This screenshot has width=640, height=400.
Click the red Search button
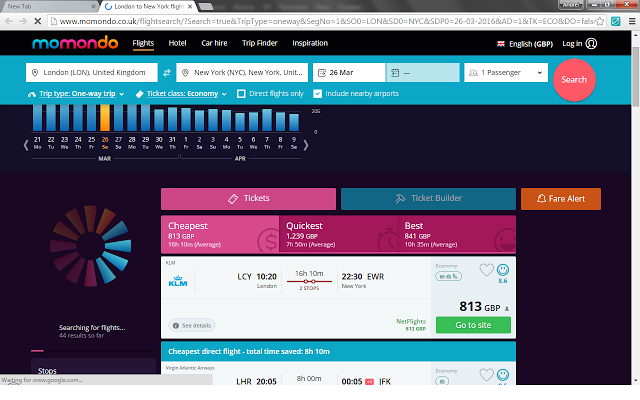click(574, 80)
